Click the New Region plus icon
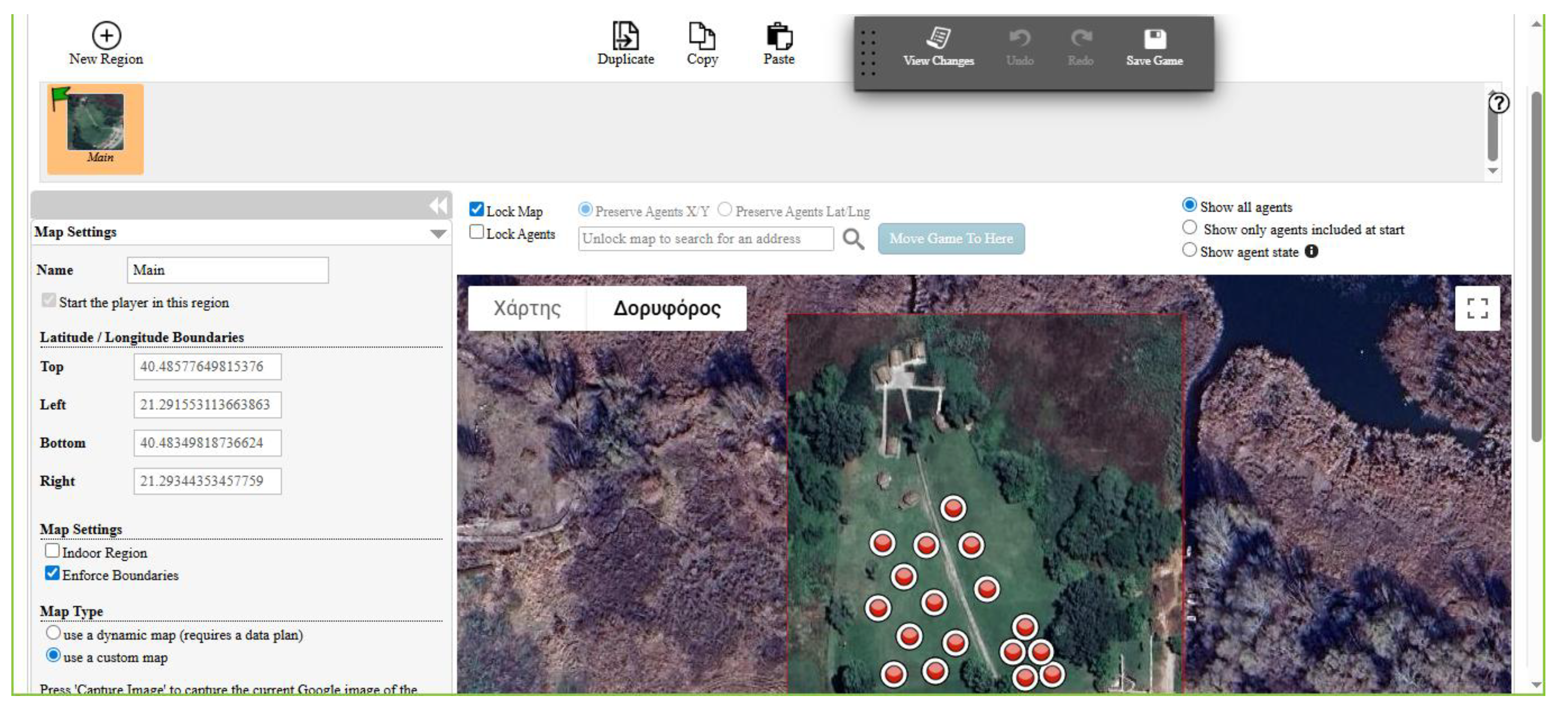Image resolution: width=1568 pixels, height=712 pixels. pyautogui.click(x=106, y=35)
